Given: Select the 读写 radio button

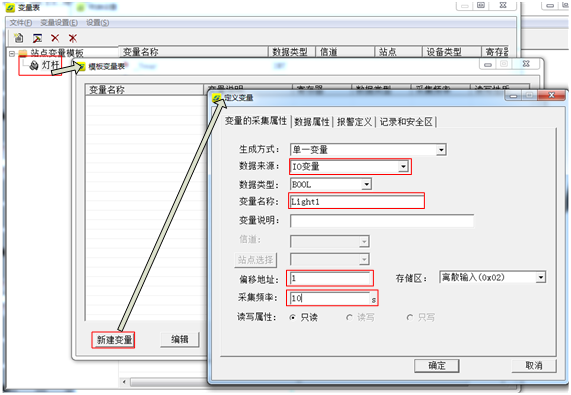Looking at the screenshot, I should (349, 317).
